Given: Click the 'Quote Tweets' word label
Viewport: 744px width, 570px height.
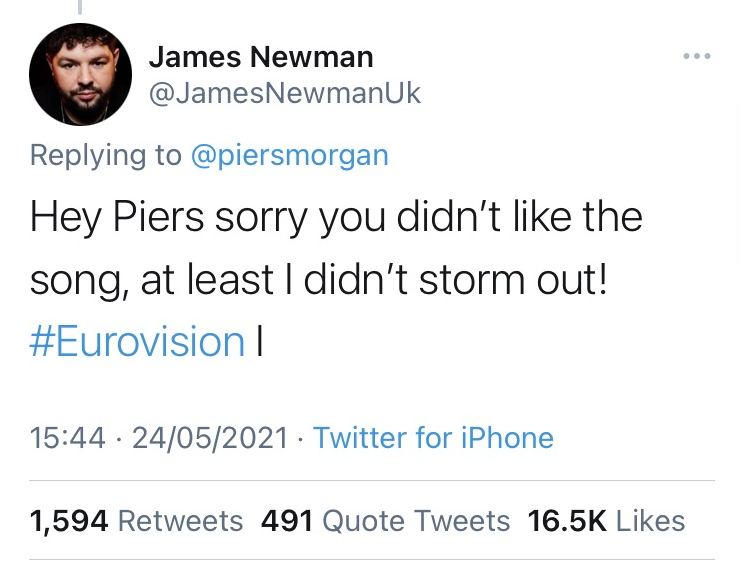Looking at the screenshot, I should 416,521.
